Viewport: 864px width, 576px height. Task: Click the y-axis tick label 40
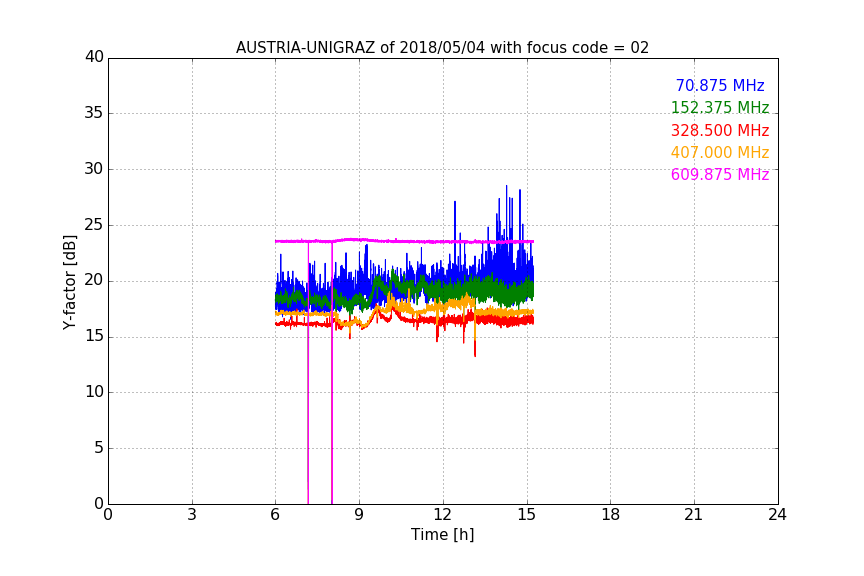tap(94, 57)
